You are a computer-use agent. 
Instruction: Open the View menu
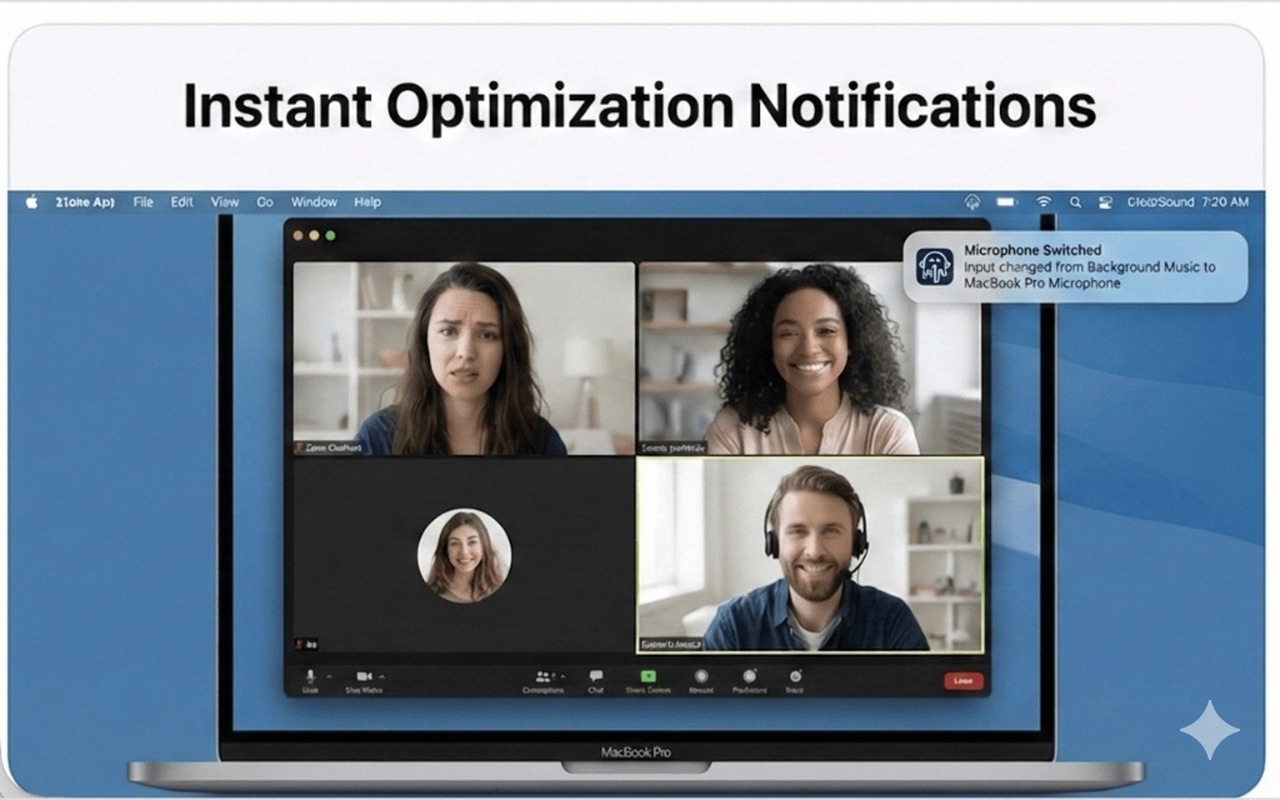225,202
